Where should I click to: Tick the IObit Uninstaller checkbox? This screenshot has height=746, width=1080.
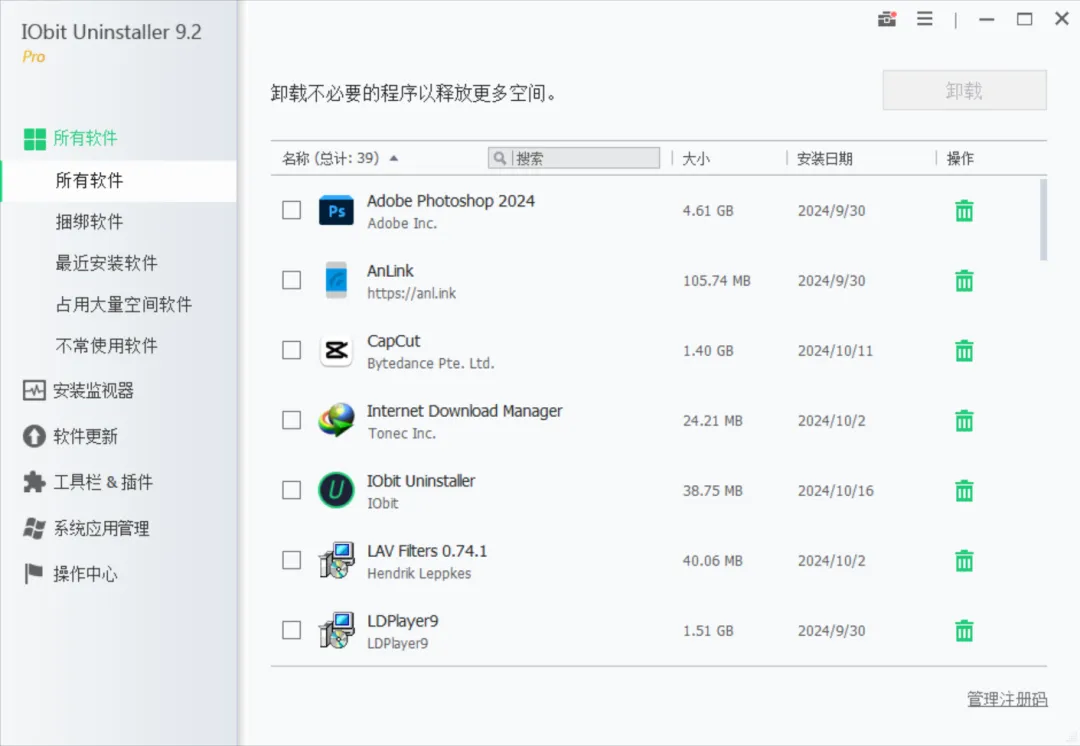pos(292,490)
